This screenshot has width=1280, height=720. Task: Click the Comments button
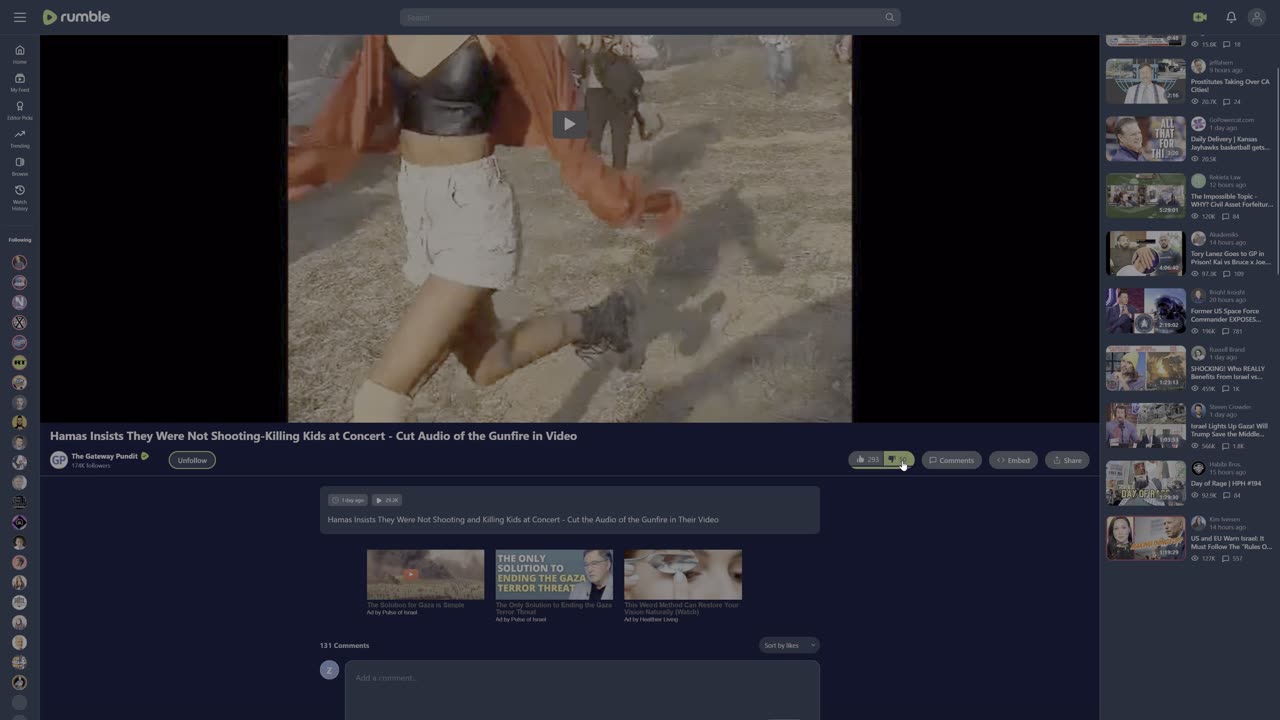click(x=951, y=460)
